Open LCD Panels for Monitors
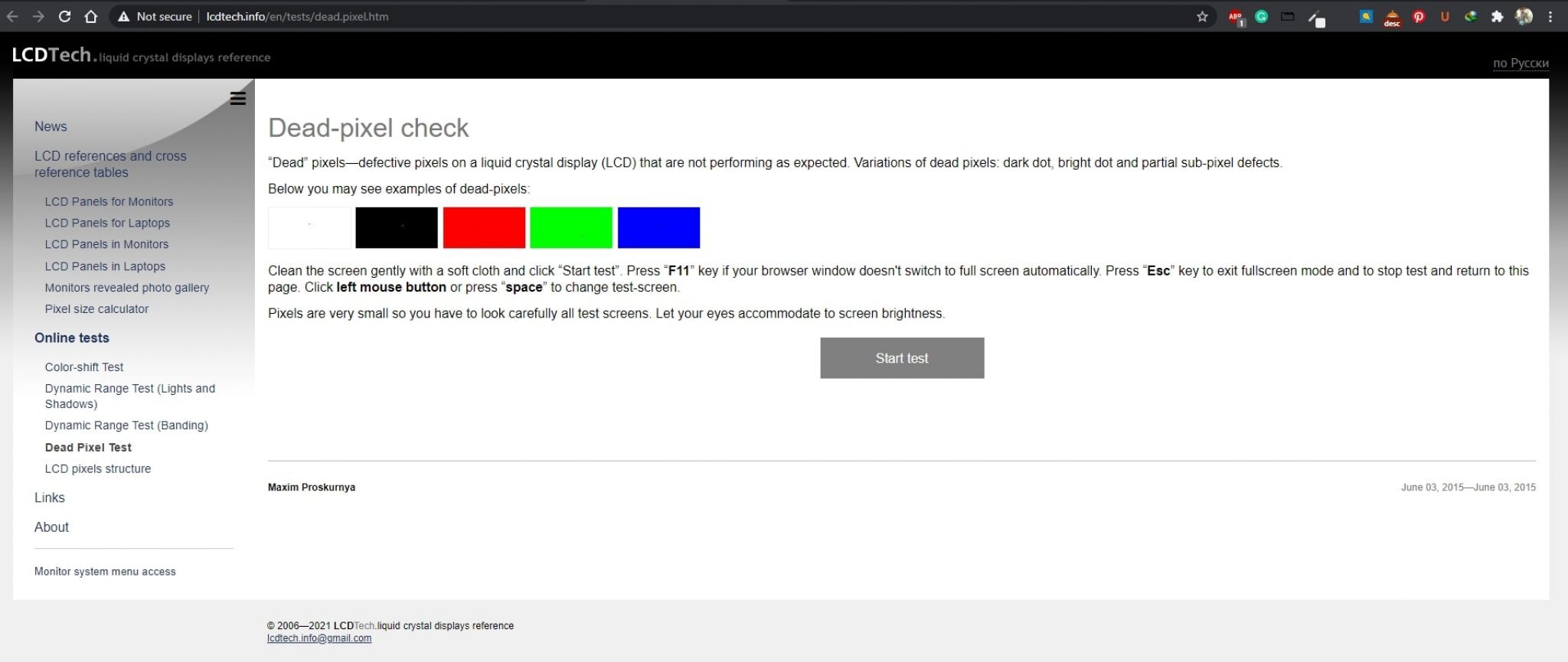 pos(109,201)
